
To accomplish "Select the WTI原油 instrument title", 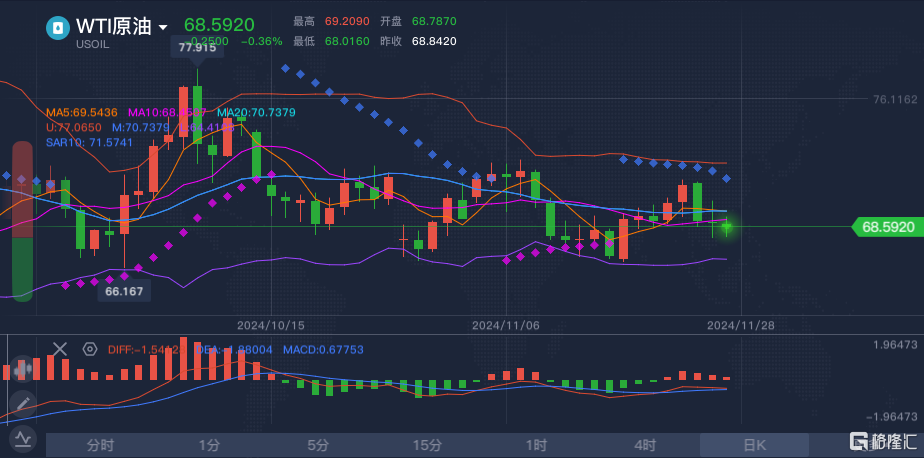I will [114, 27].
